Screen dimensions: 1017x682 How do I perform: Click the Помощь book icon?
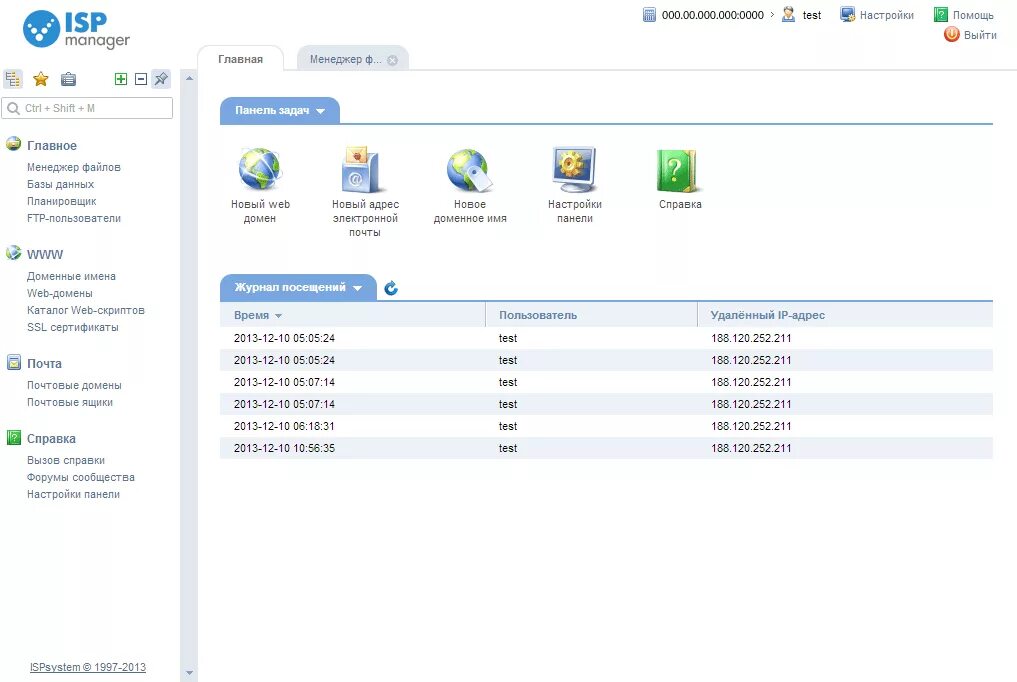[940, 14]
